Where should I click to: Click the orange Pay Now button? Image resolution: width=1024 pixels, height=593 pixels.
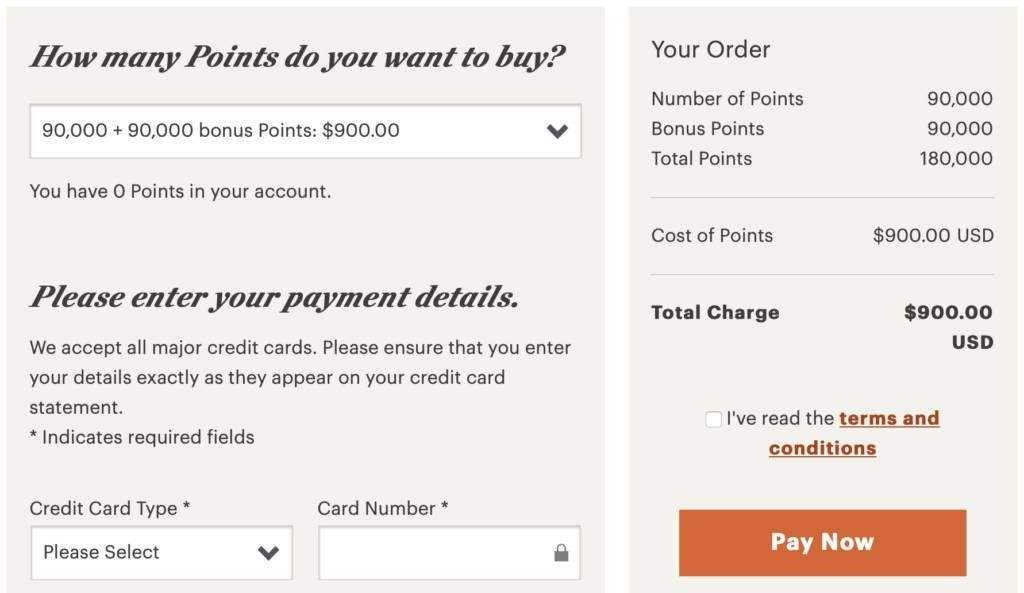[x=822, y=543]
